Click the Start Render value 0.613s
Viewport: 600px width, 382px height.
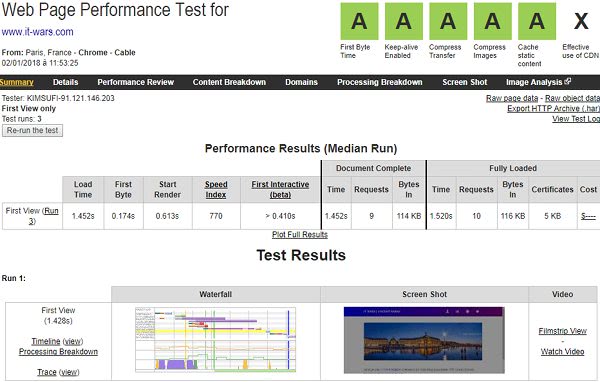pyautogui.click(x=167, y=216)
